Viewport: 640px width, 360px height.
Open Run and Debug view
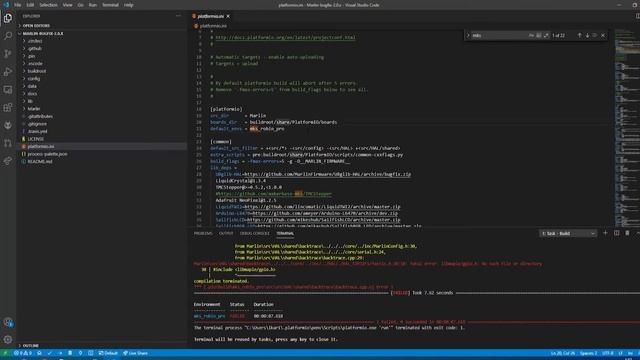[8, 71]
